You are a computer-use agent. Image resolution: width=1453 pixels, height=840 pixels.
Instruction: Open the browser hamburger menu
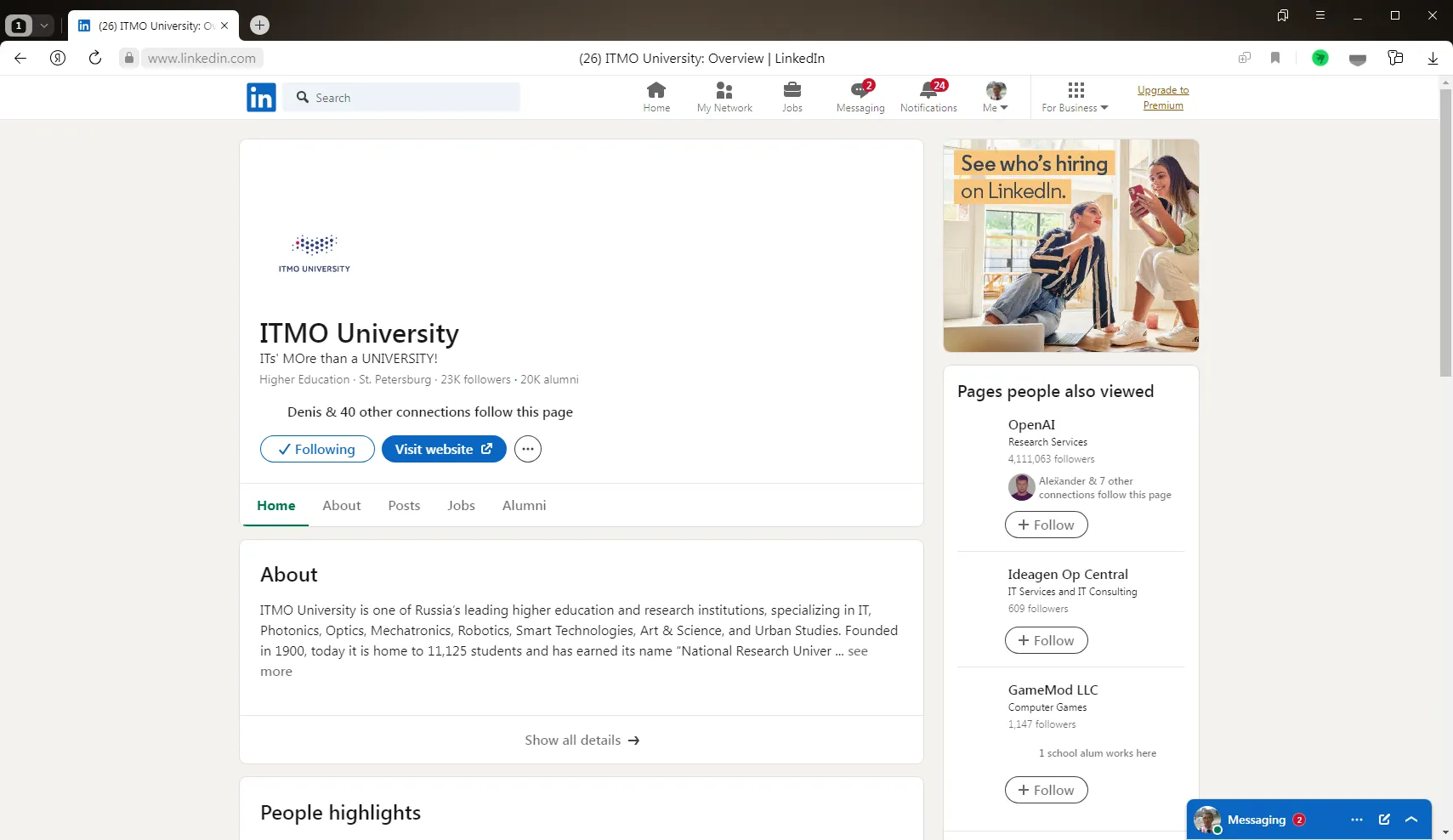pos(1320,15)
